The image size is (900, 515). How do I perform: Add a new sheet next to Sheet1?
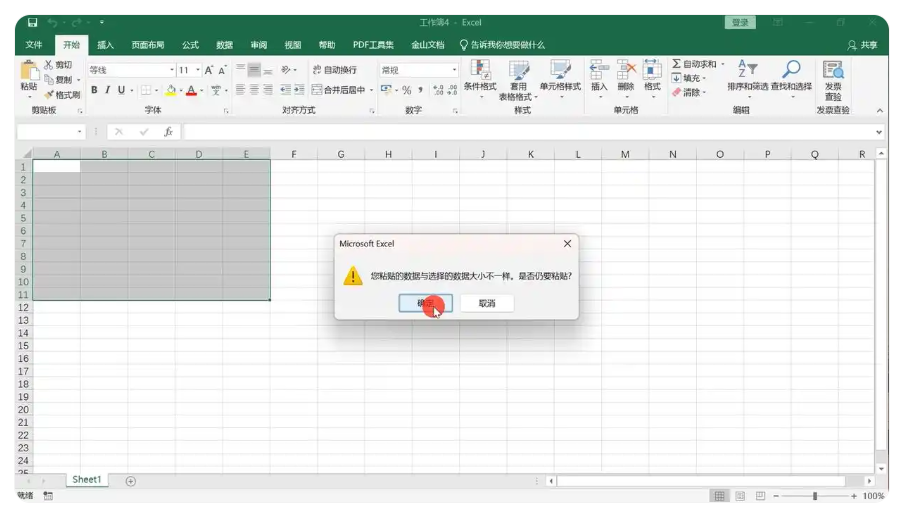(x=131, y=481)
